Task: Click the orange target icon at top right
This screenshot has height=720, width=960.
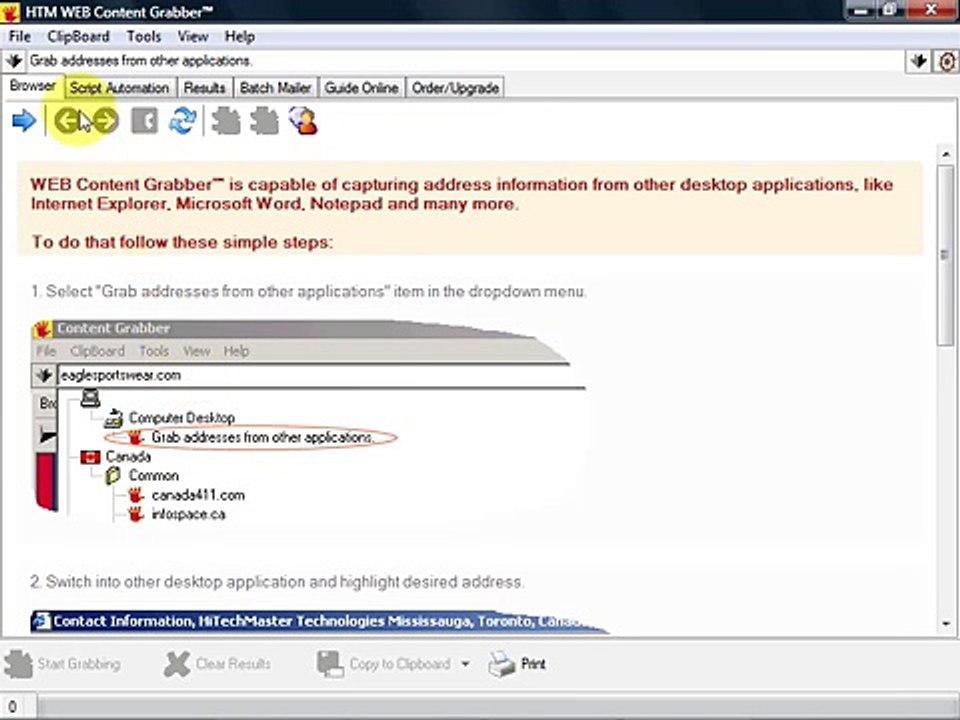Action: (947, 61)
